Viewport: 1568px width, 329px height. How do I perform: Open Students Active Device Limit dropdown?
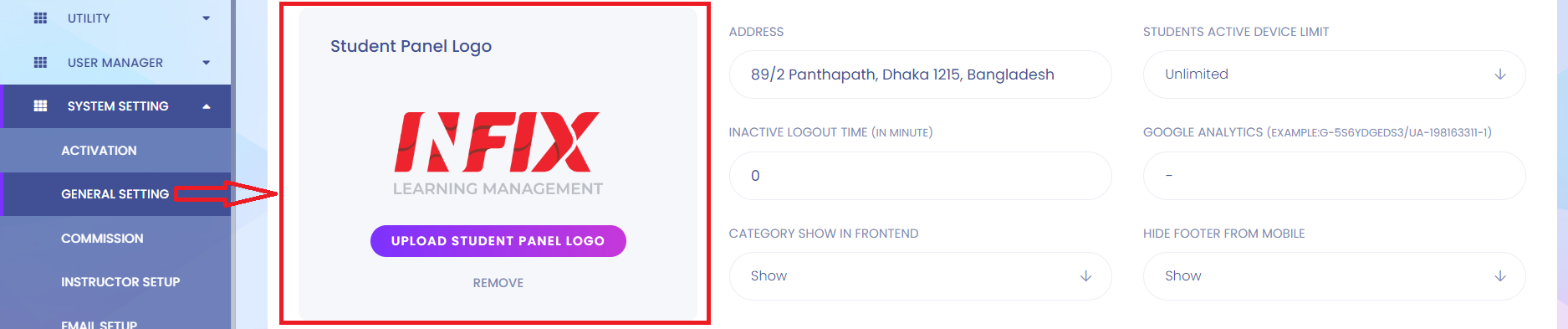1335,75
